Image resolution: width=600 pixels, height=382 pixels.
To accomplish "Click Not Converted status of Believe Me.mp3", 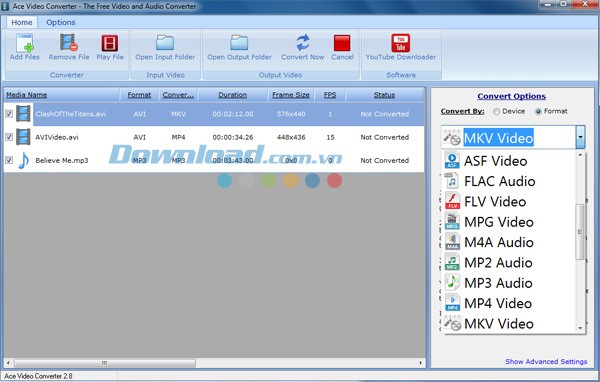I will tap(385, 160).
